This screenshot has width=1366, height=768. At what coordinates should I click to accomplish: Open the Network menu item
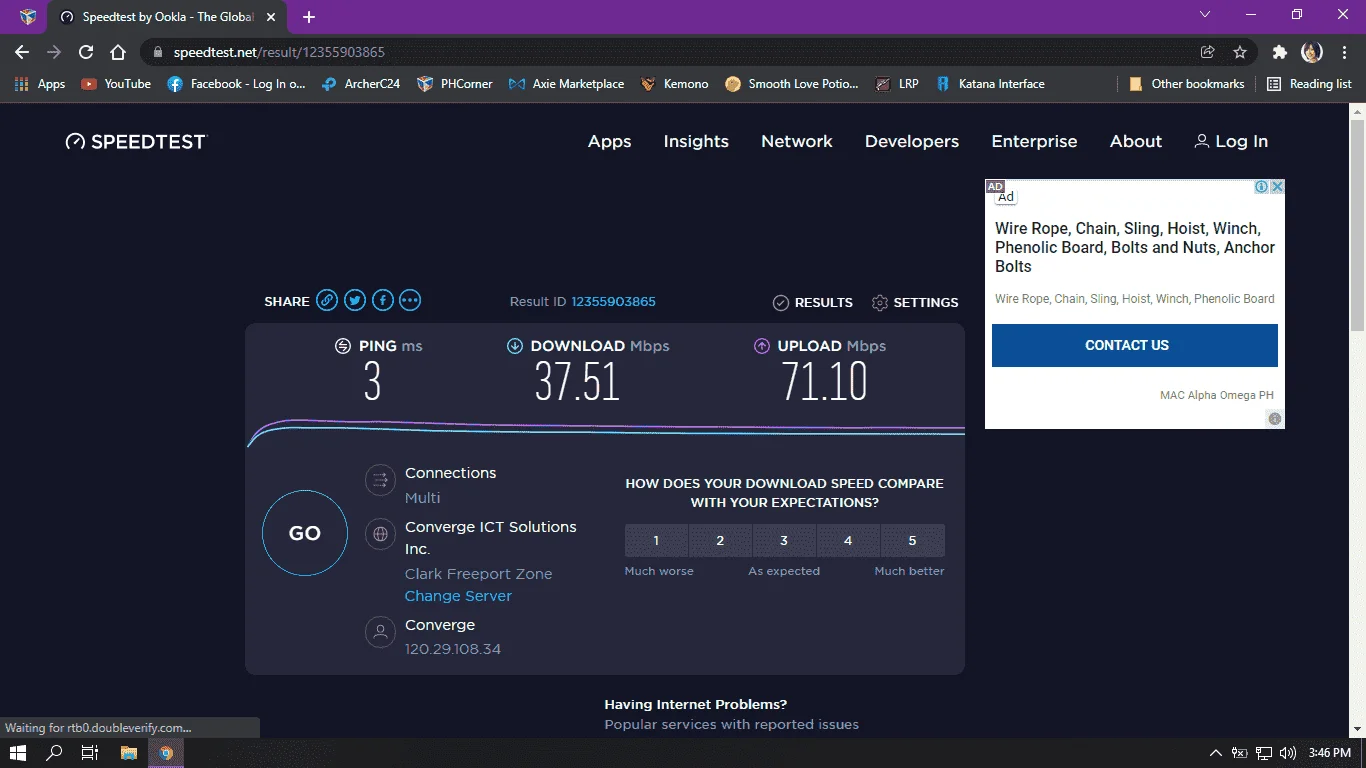tap(797, 141)
